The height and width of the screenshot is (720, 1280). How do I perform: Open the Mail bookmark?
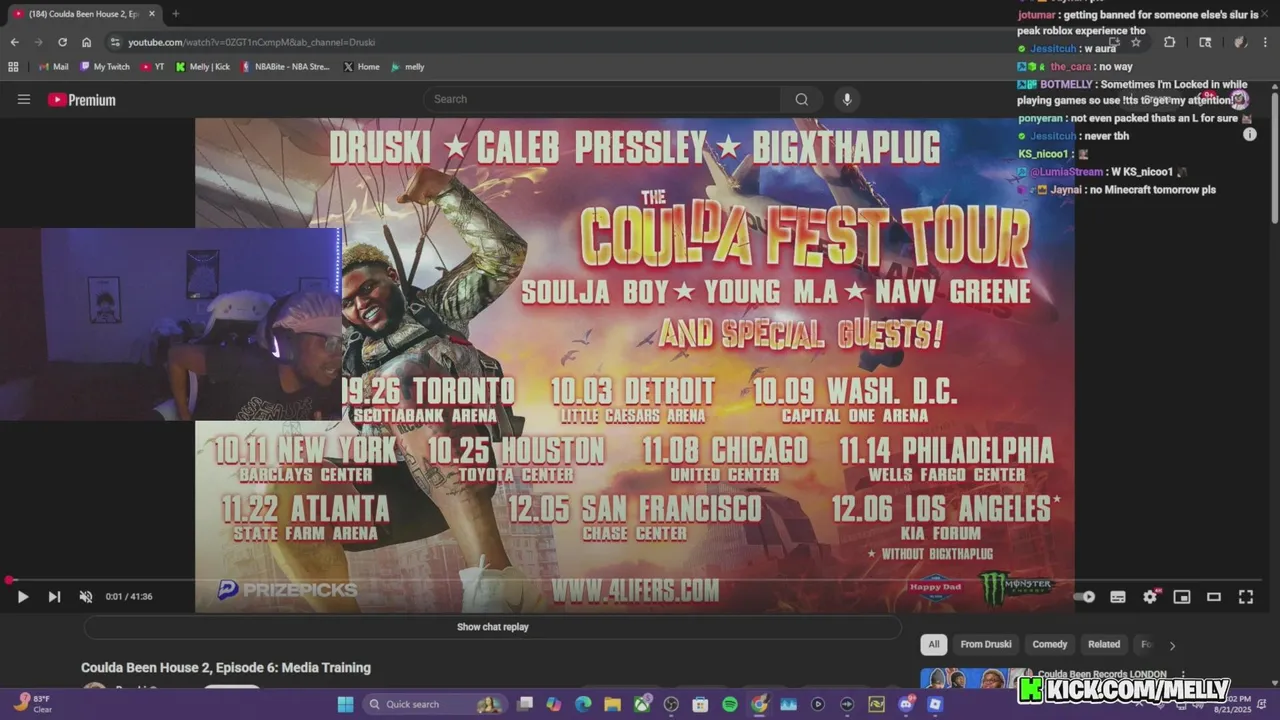tap(53, 67)
